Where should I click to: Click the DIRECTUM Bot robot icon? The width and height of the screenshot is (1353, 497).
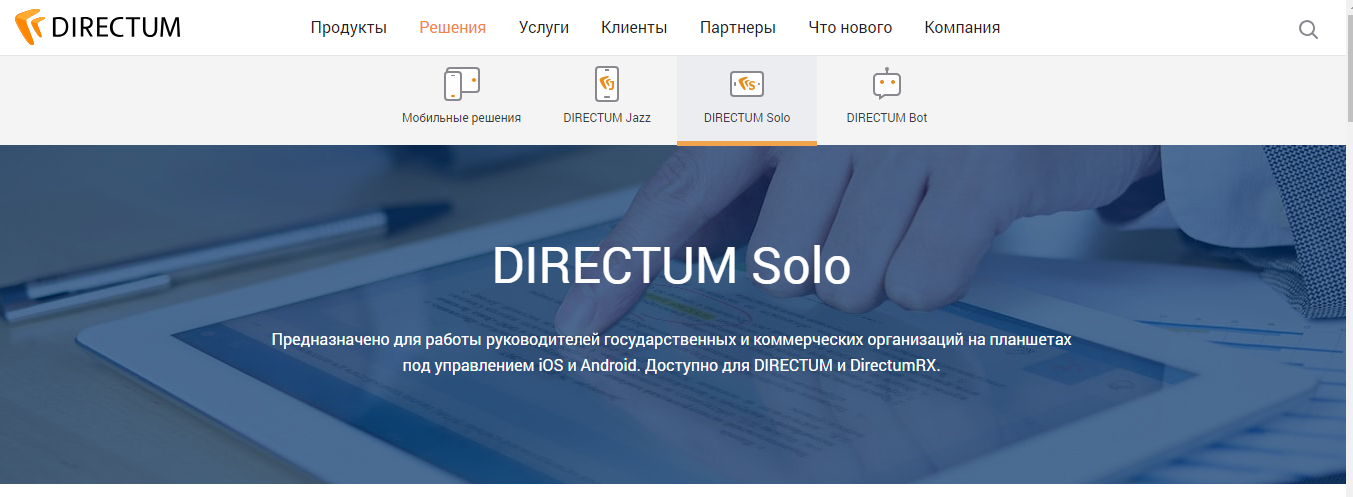(x=886, y=84)
